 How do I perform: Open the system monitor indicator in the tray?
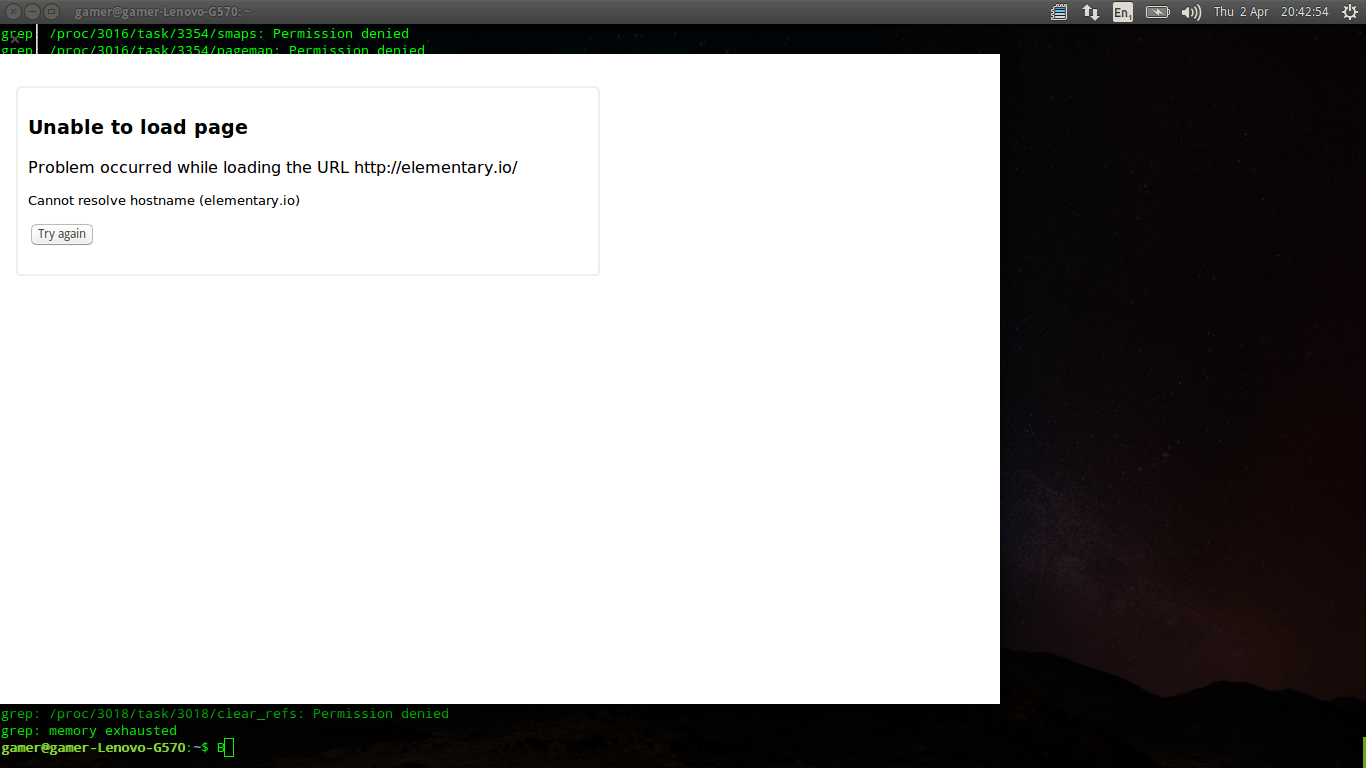(1059, 12)
